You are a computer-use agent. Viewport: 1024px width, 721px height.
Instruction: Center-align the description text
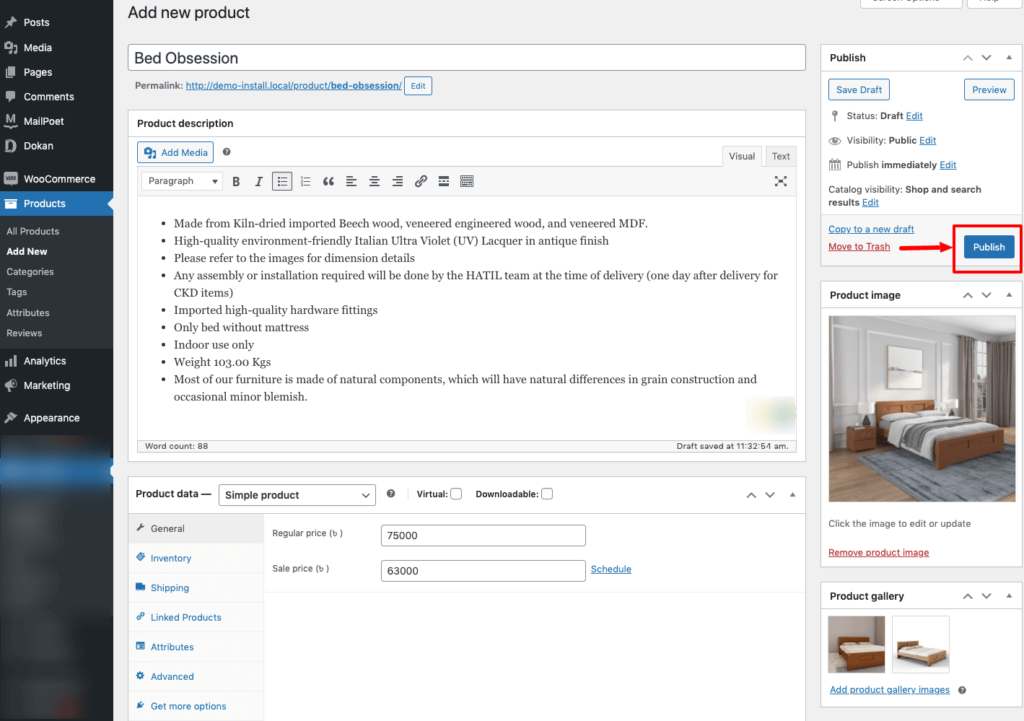pyautogui.click(x=374, y=182)
